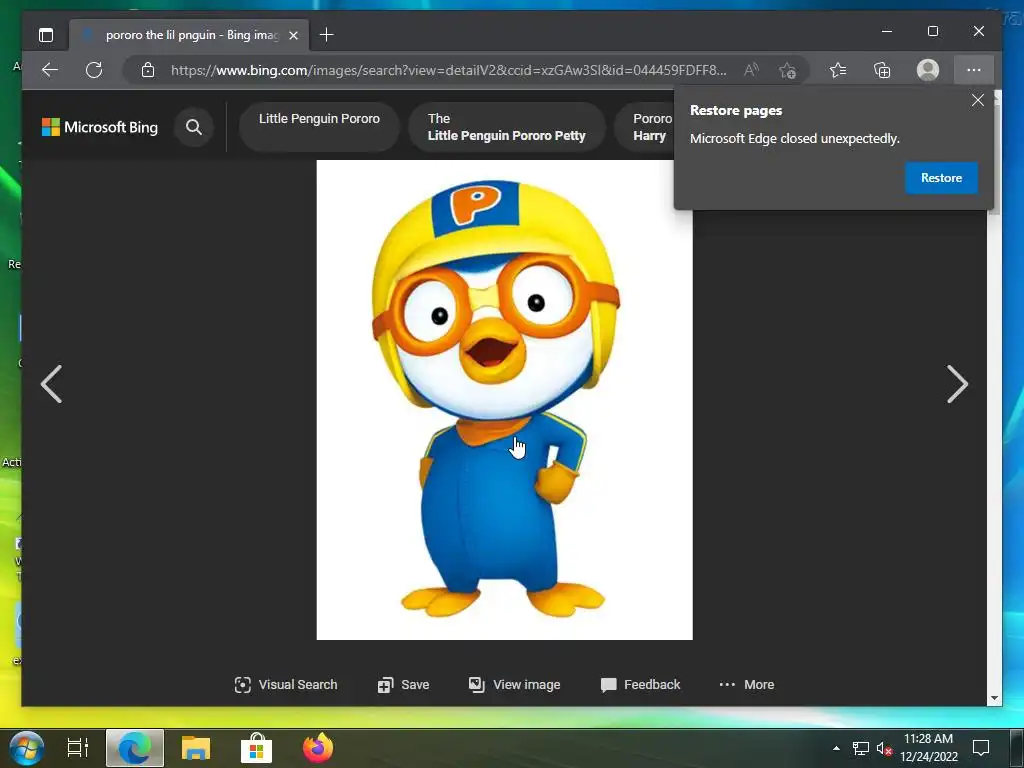This screenshot has height=768, width=1024.
Task: Open network status tray icon
Action: 861,748
